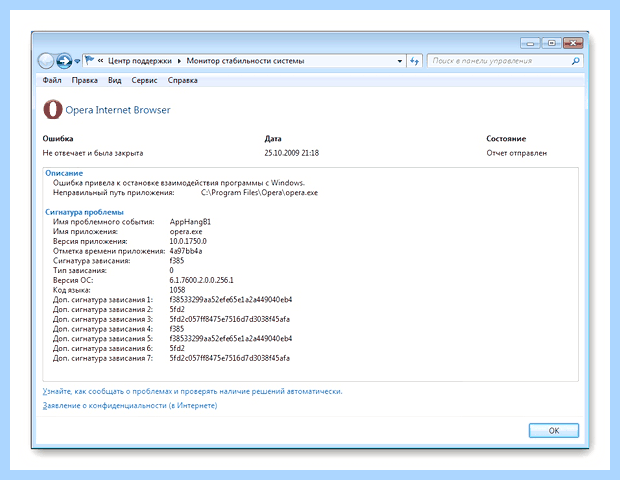The width and height of the screenshot is (620, 480).
Task: Close the window with red X
Action: pyautogui.click(x=573, y=43)
